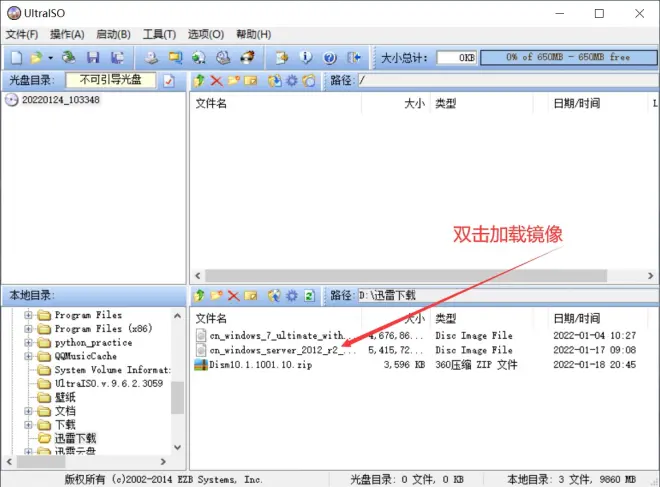
Task: Click the disc pane gear settings icon
Action: (292, 80)
